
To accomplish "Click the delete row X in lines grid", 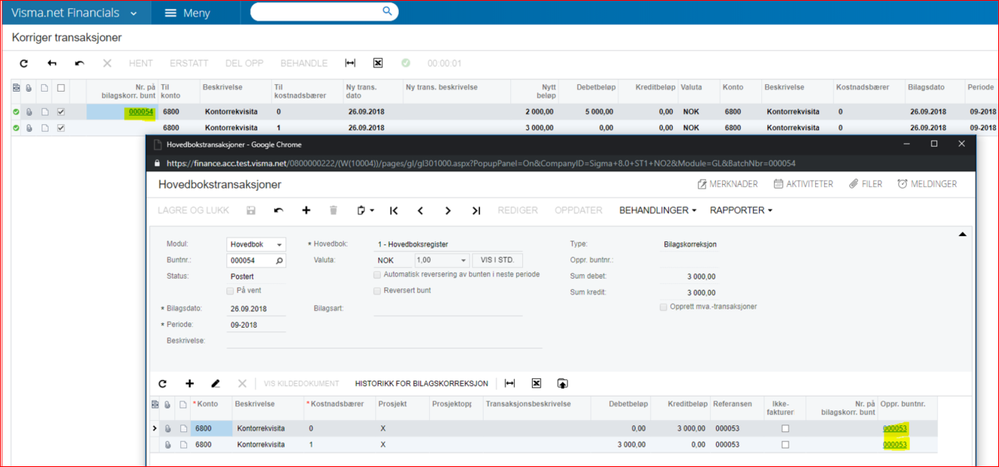I will tap(242, 384).
